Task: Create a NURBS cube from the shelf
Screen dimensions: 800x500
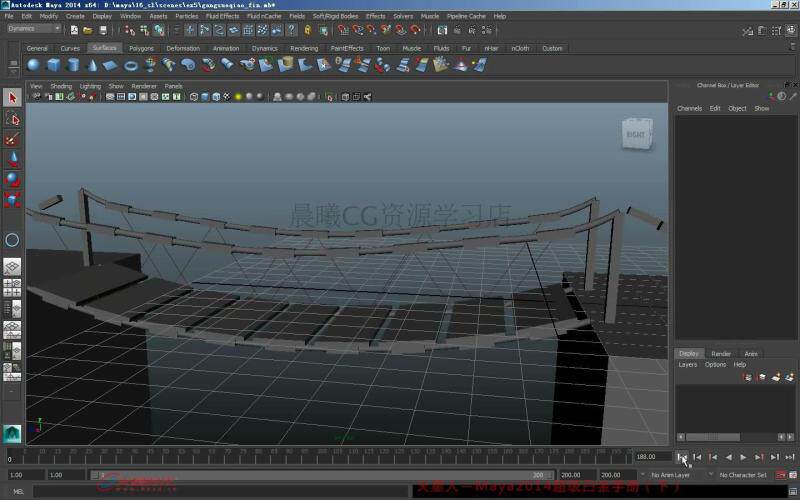Action: coord(53,65)
